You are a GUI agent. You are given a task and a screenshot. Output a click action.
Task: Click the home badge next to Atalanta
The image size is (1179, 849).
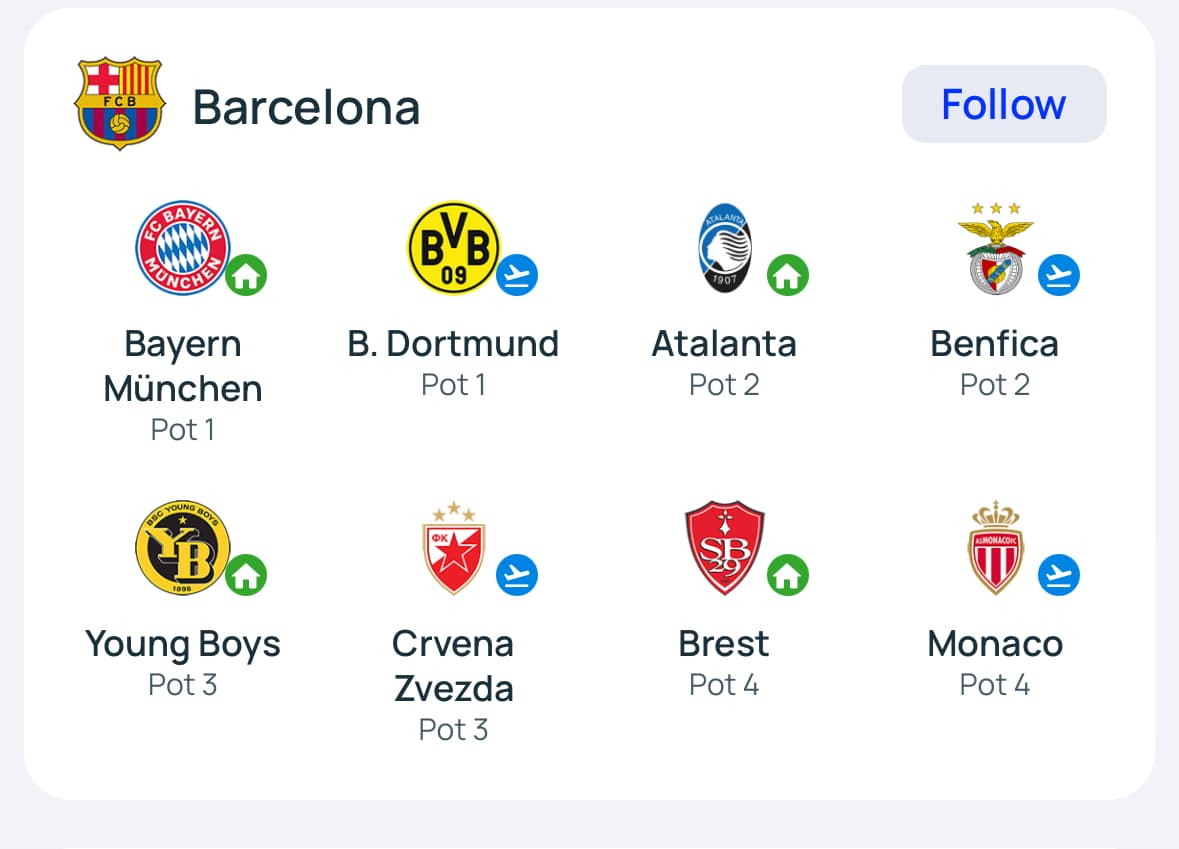(788, 275)
